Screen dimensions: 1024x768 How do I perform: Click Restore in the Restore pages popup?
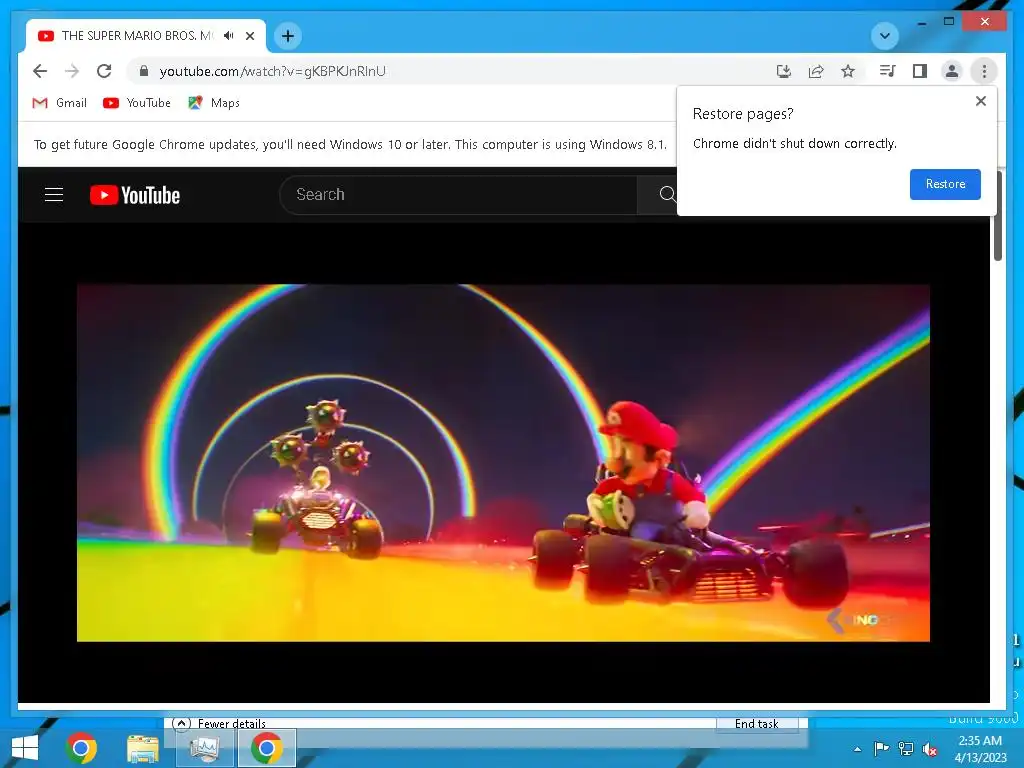pyautogui.click(x=945, y=184)
